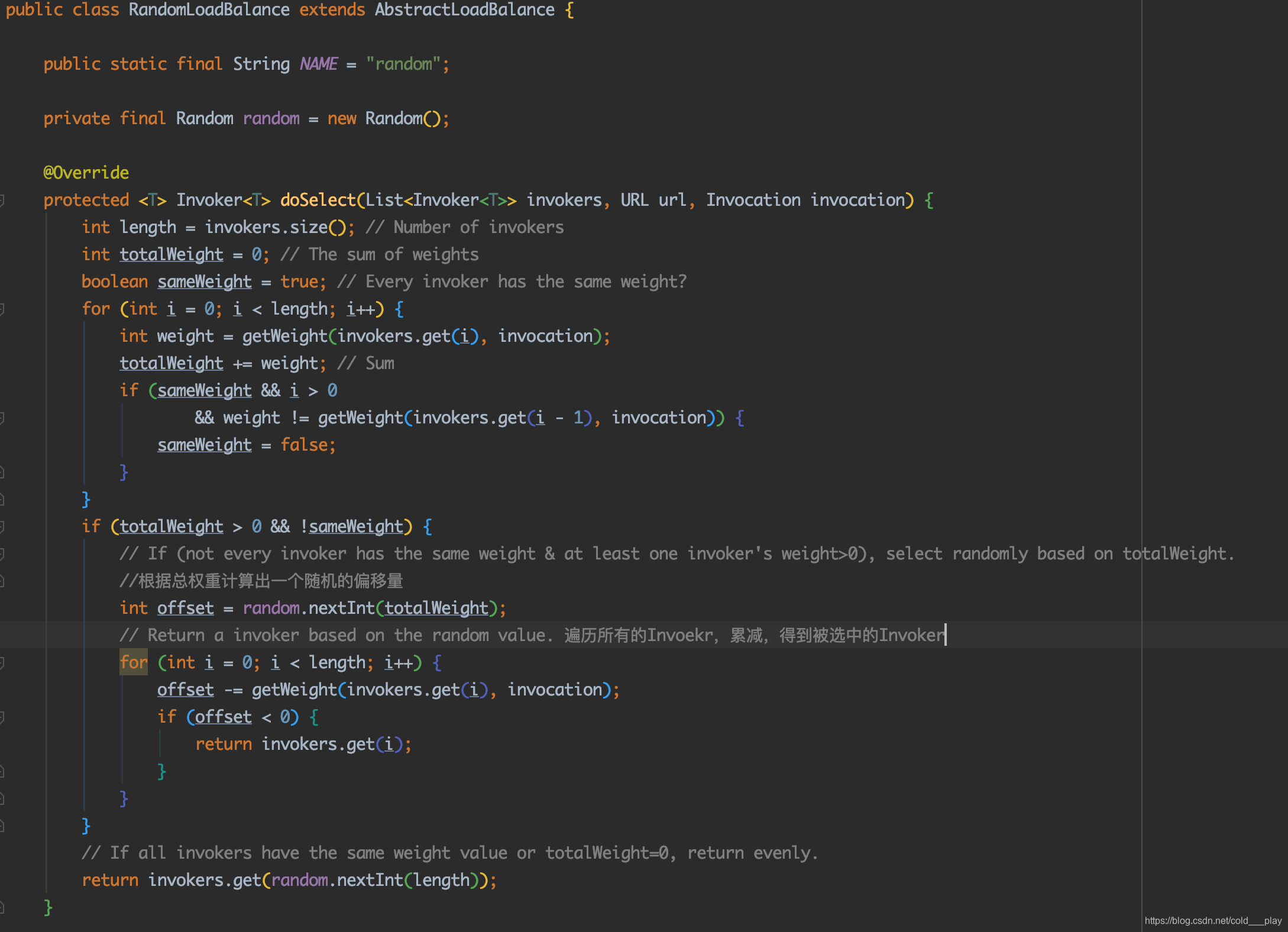Click the AbstractLoadBalance superclass name
Viewport: 1288px width, 932px height.
464,10
